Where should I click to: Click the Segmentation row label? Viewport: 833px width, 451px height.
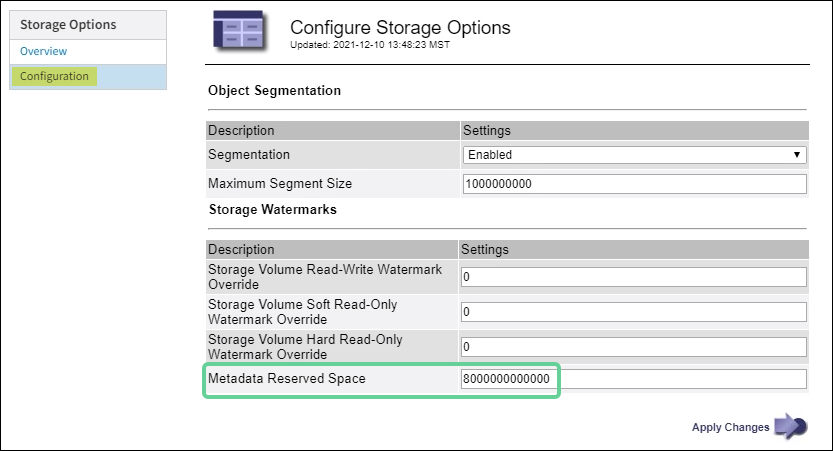249,155
